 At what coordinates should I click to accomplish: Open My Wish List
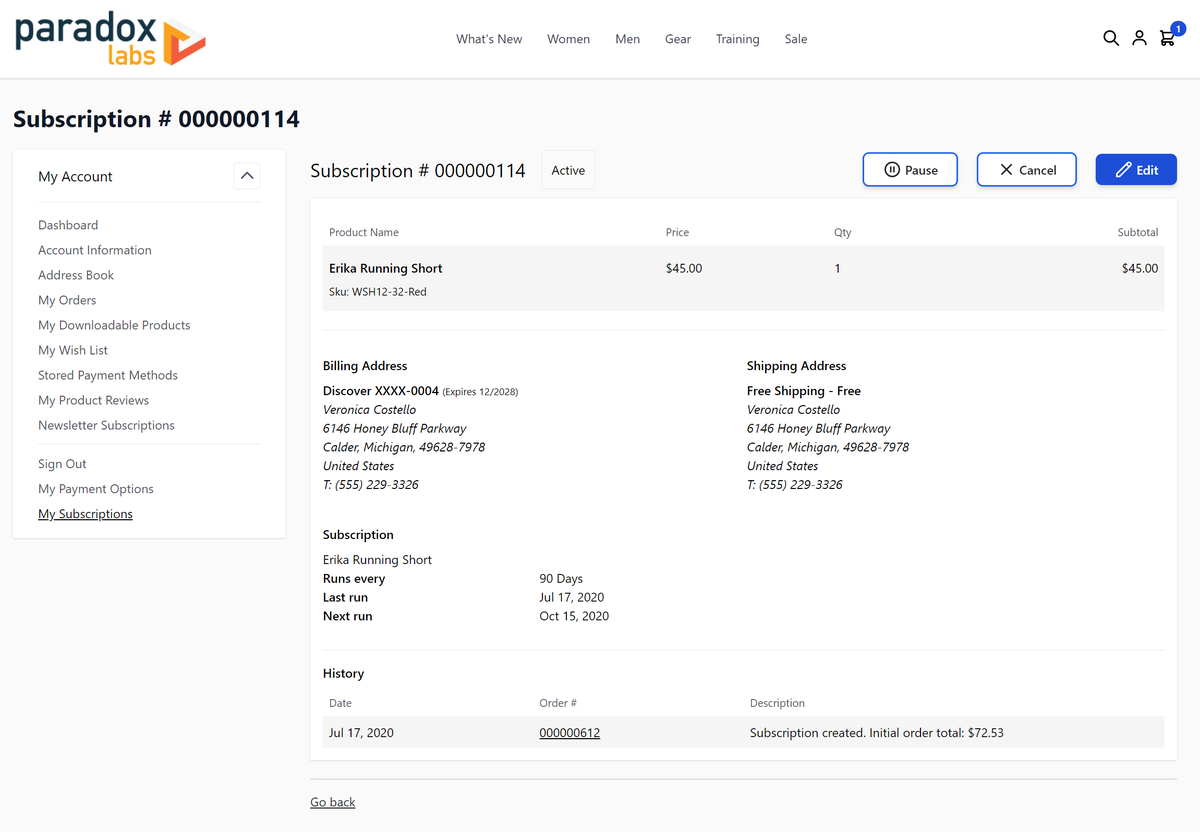(x=73, y=350)
